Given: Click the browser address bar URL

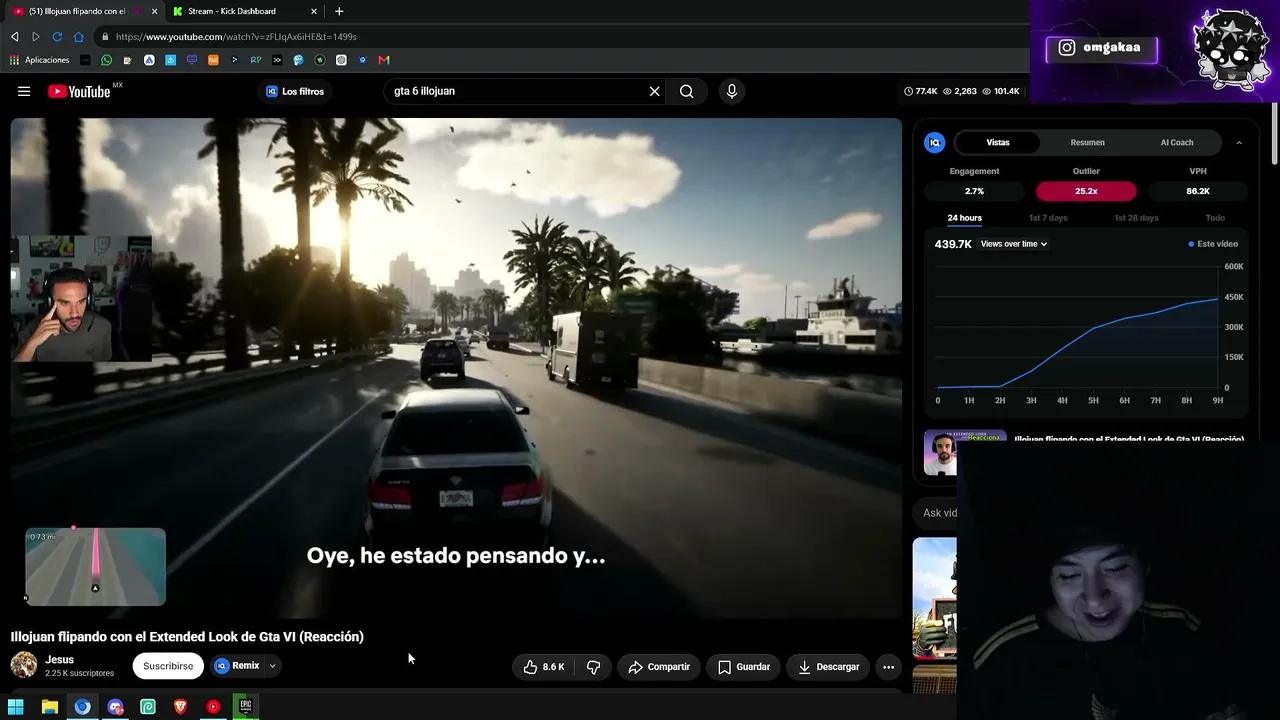Looking at the screenshot, I should (x=236, y=37).
